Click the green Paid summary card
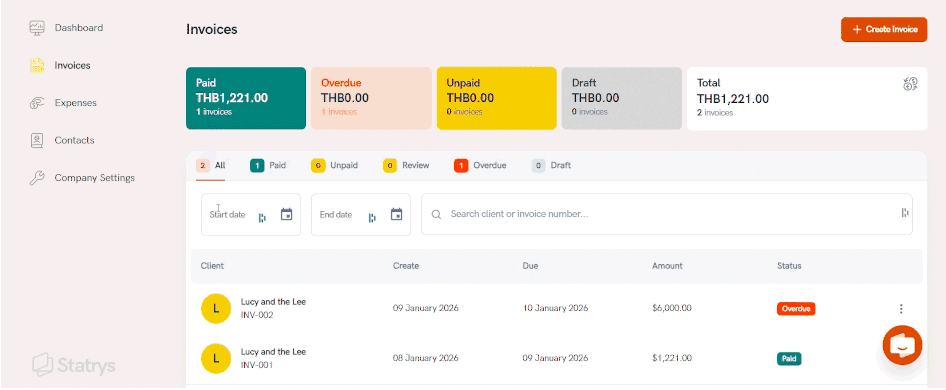946x390 pixels. coord(246,98)
